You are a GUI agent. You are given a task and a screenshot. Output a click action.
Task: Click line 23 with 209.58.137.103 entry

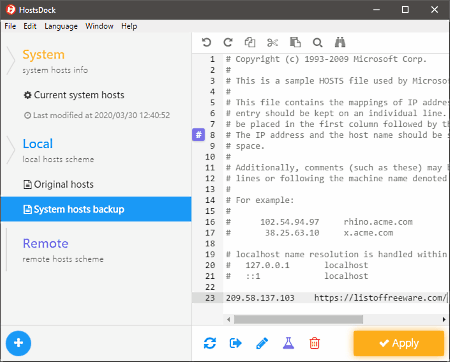(336, 298)
